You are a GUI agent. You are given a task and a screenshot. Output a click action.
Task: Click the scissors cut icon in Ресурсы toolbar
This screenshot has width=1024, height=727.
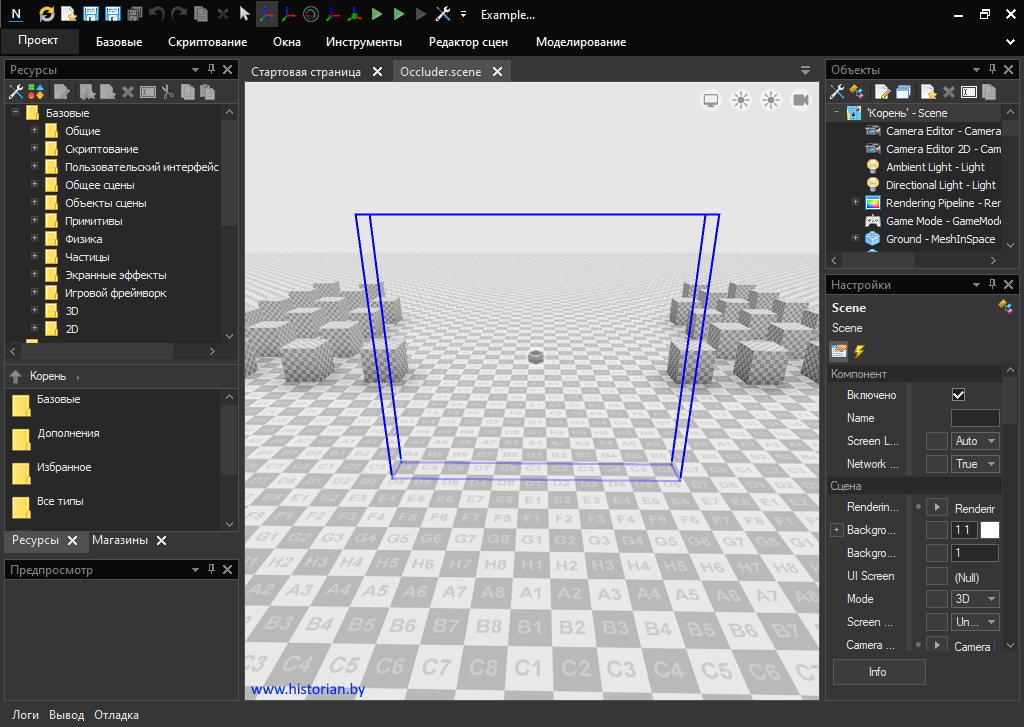pos(168,92)
